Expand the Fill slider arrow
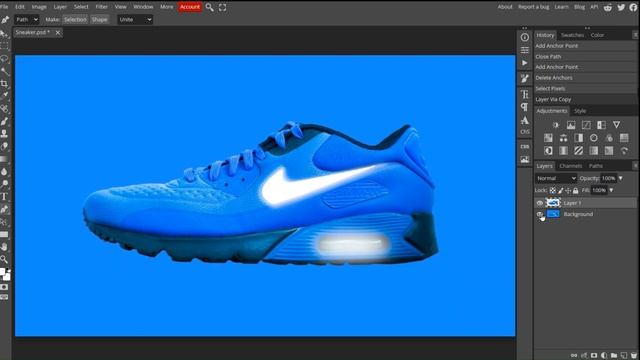Image resolution: width=640 pixels, height=360 pixels. pyautogui.click(x=611, y=190)
